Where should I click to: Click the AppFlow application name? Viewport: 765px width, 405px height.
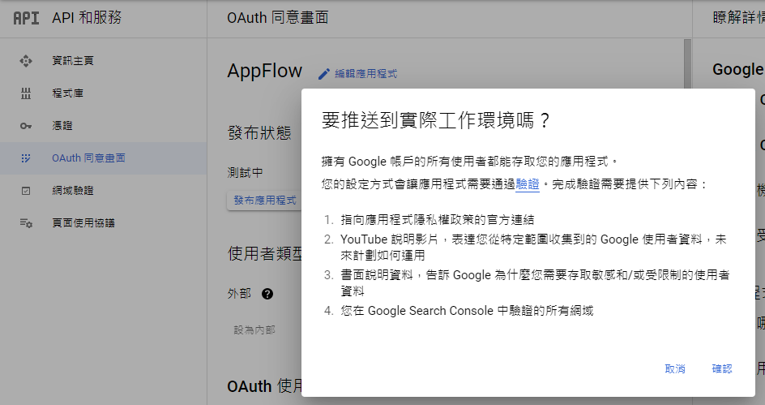(x=264, y=71)
